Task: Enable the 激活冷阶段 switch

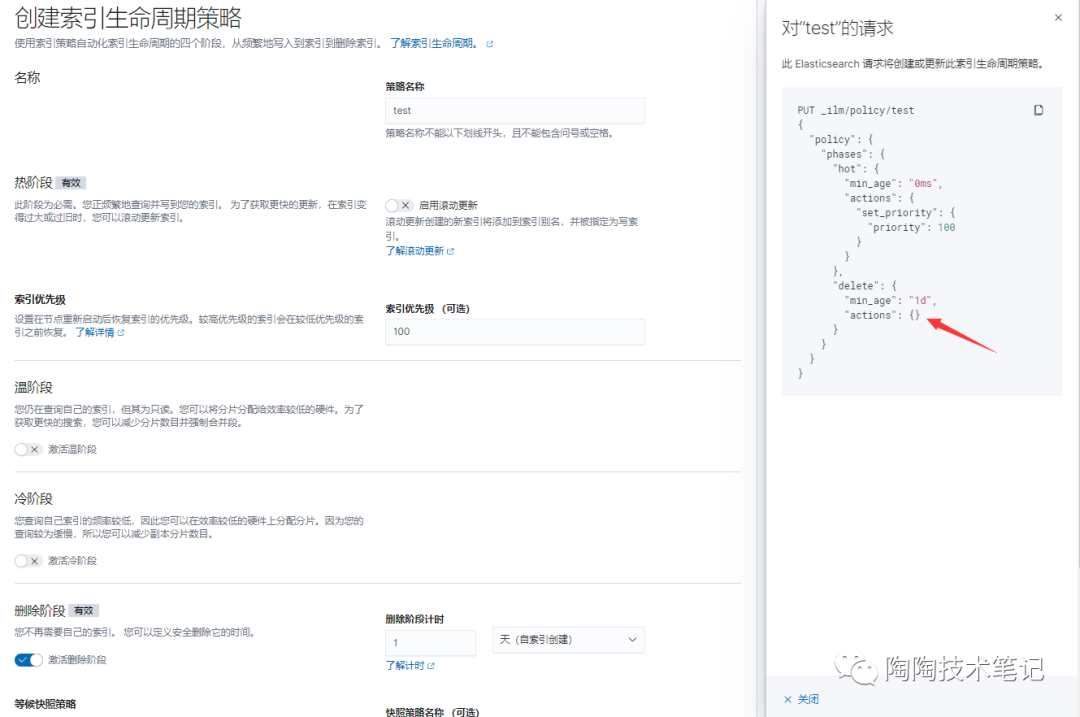Action: [x=28, y=561]
